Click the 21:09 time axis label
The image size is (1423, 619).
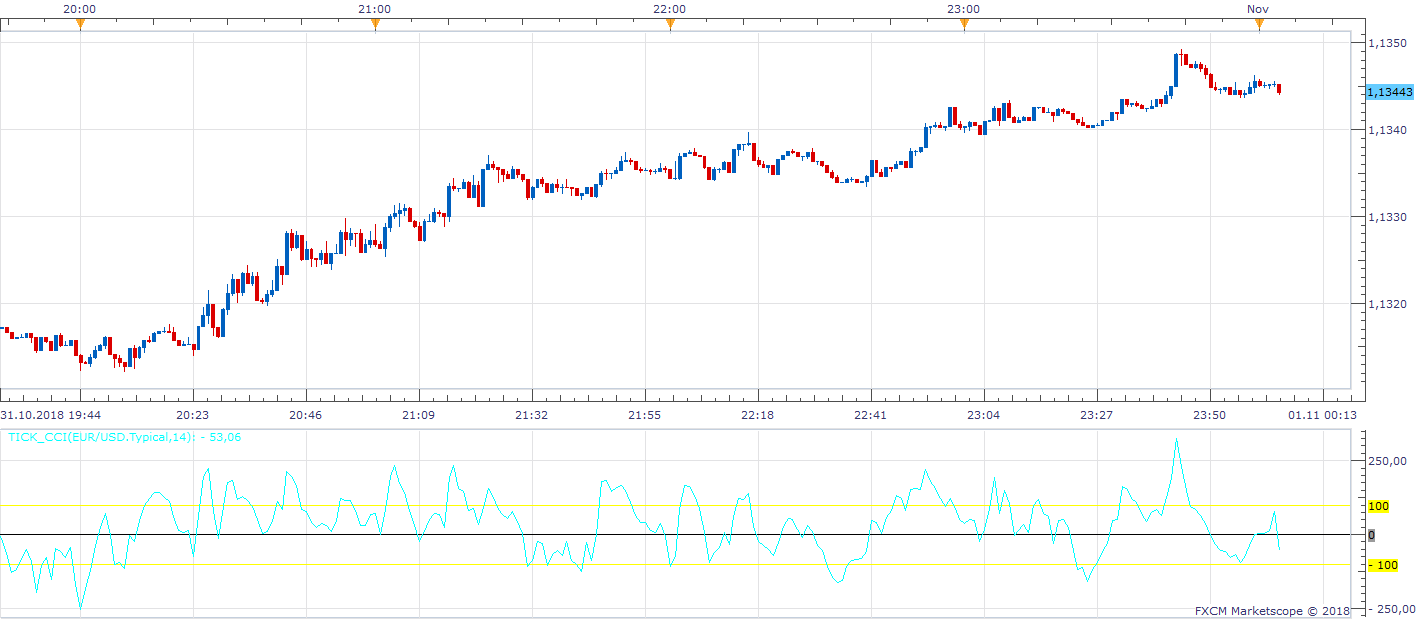tap(419, 414)
